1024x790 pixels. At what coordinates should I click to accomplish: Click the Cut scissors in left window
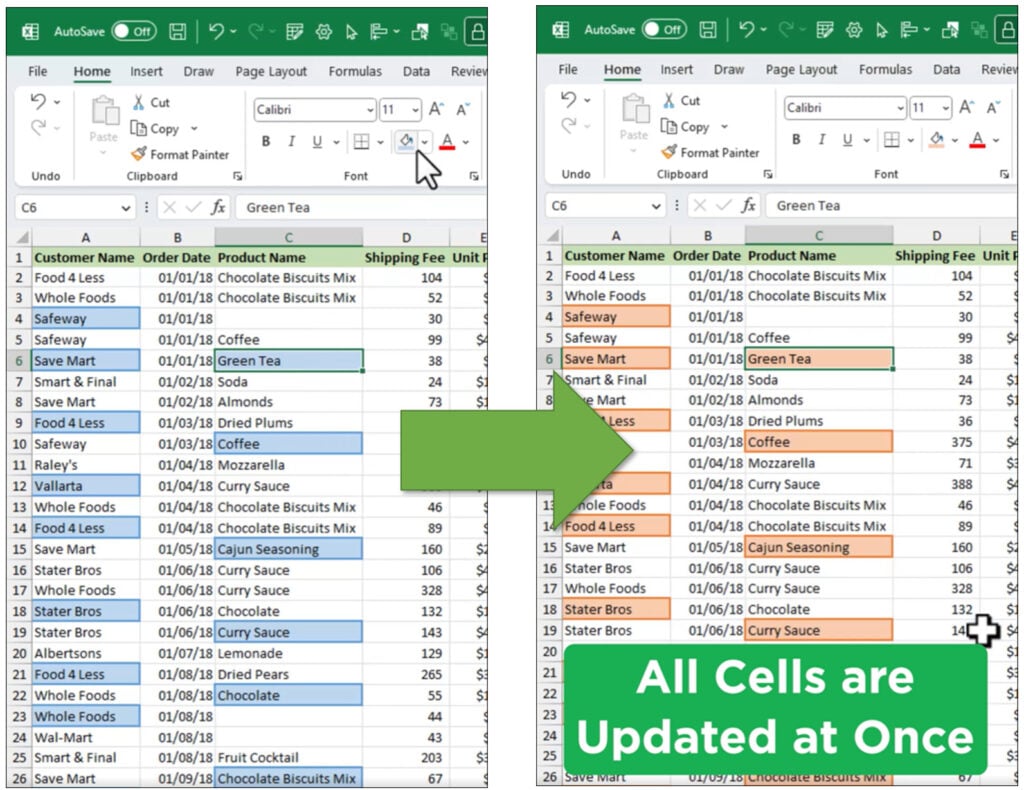point(139,102)
